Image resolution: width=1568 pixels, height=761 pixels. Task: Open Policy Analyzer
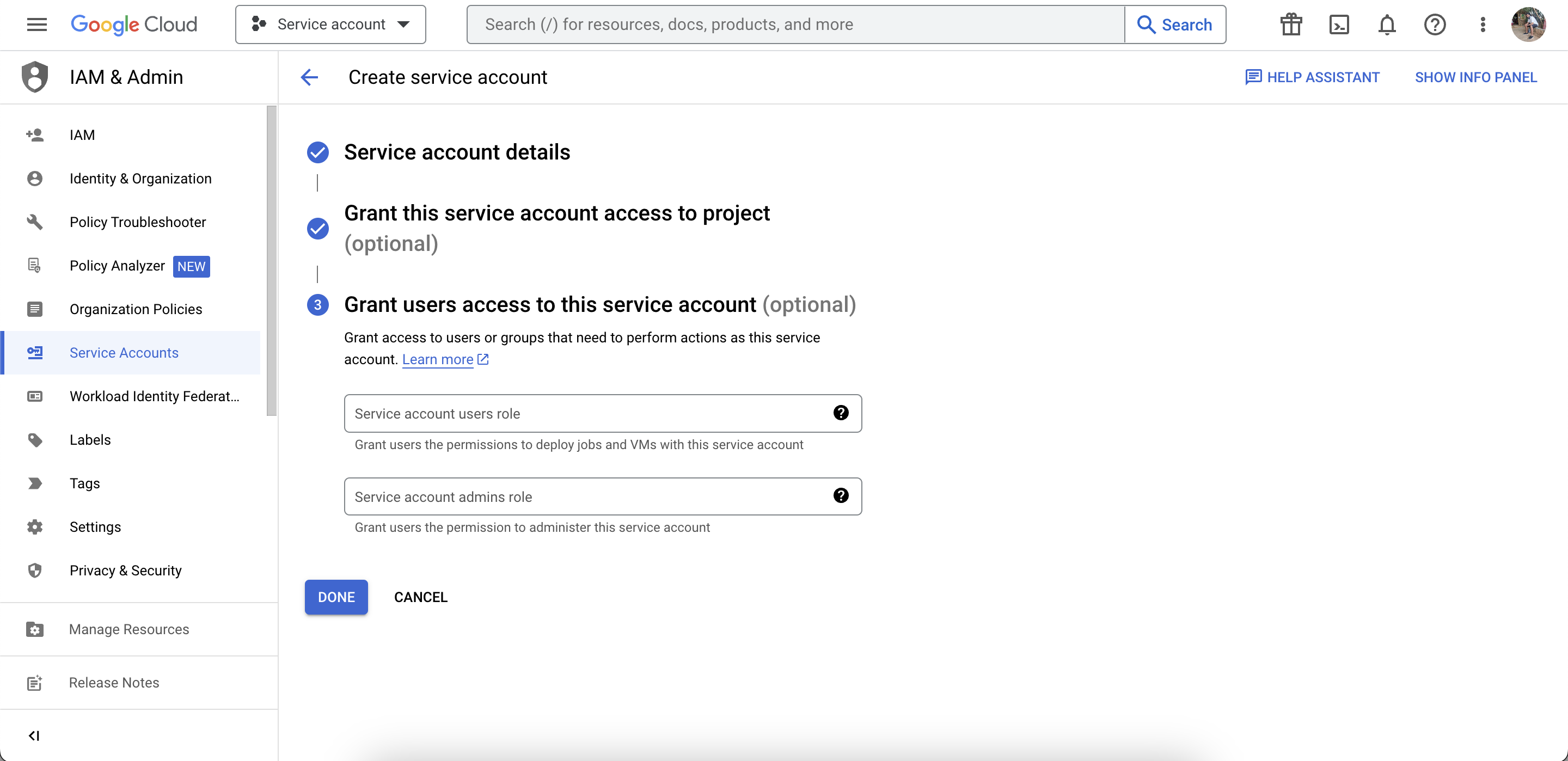(x=130, y=266)
